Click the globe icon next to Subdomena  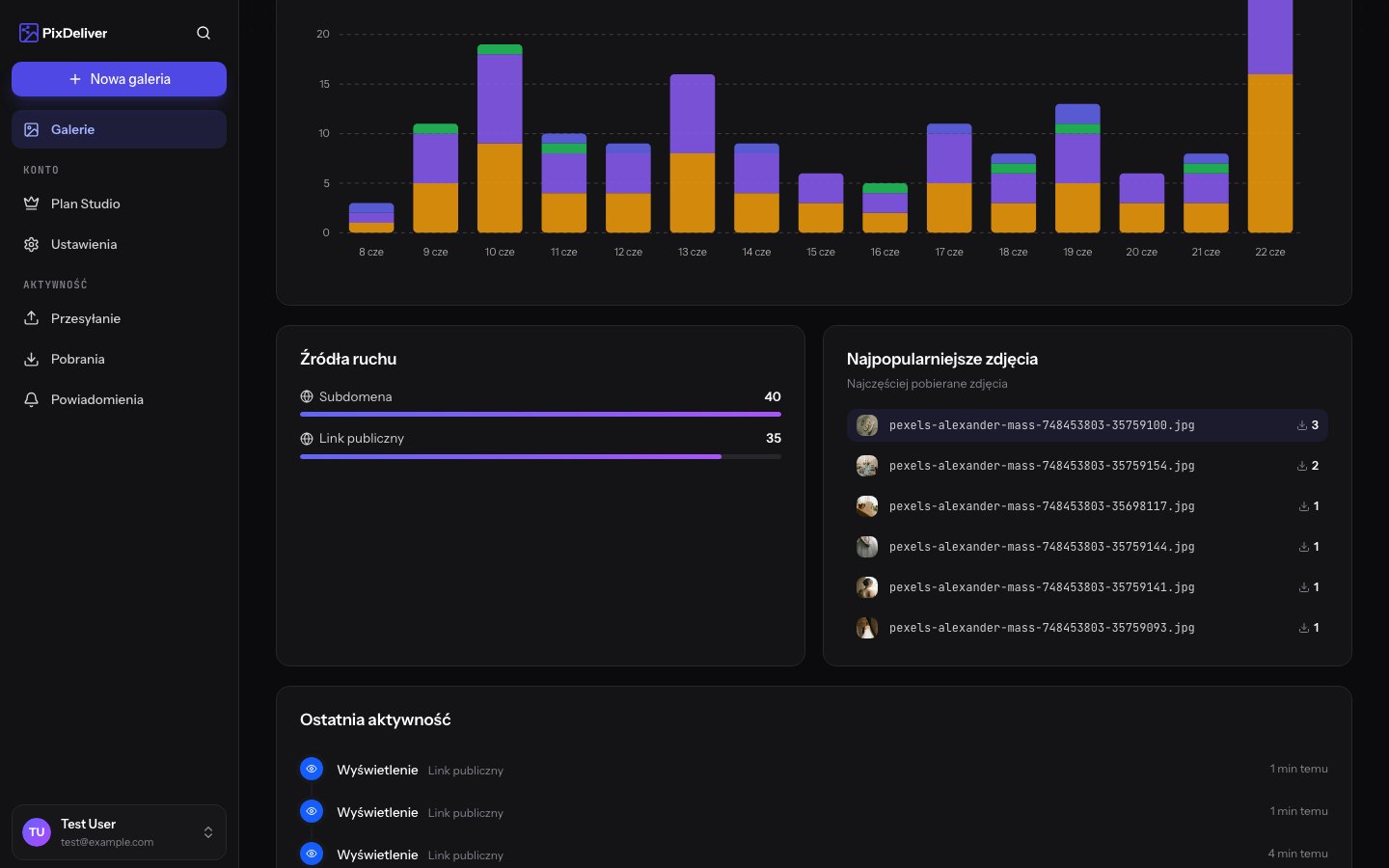click(307, 396)
